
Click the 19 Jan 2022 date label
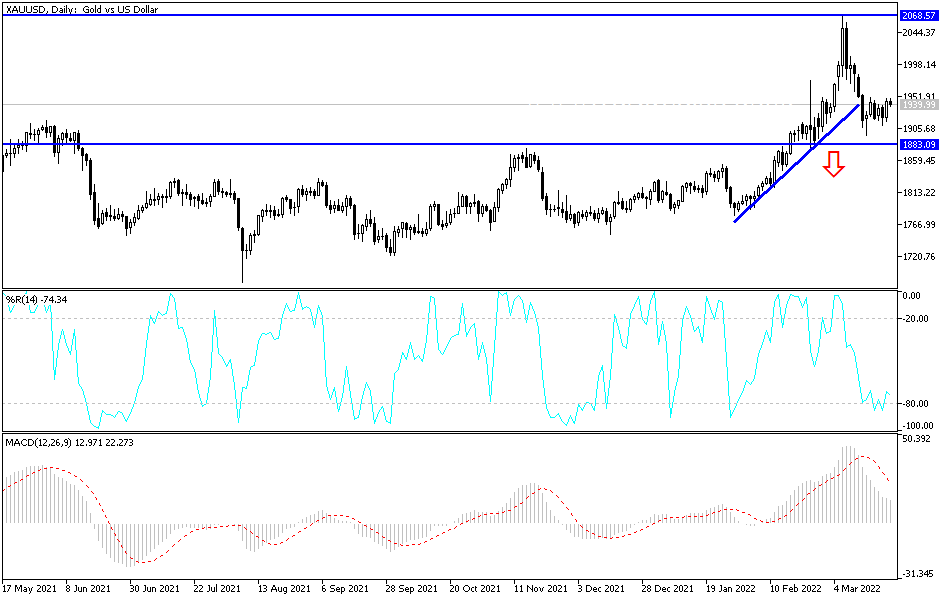point(731,588)
